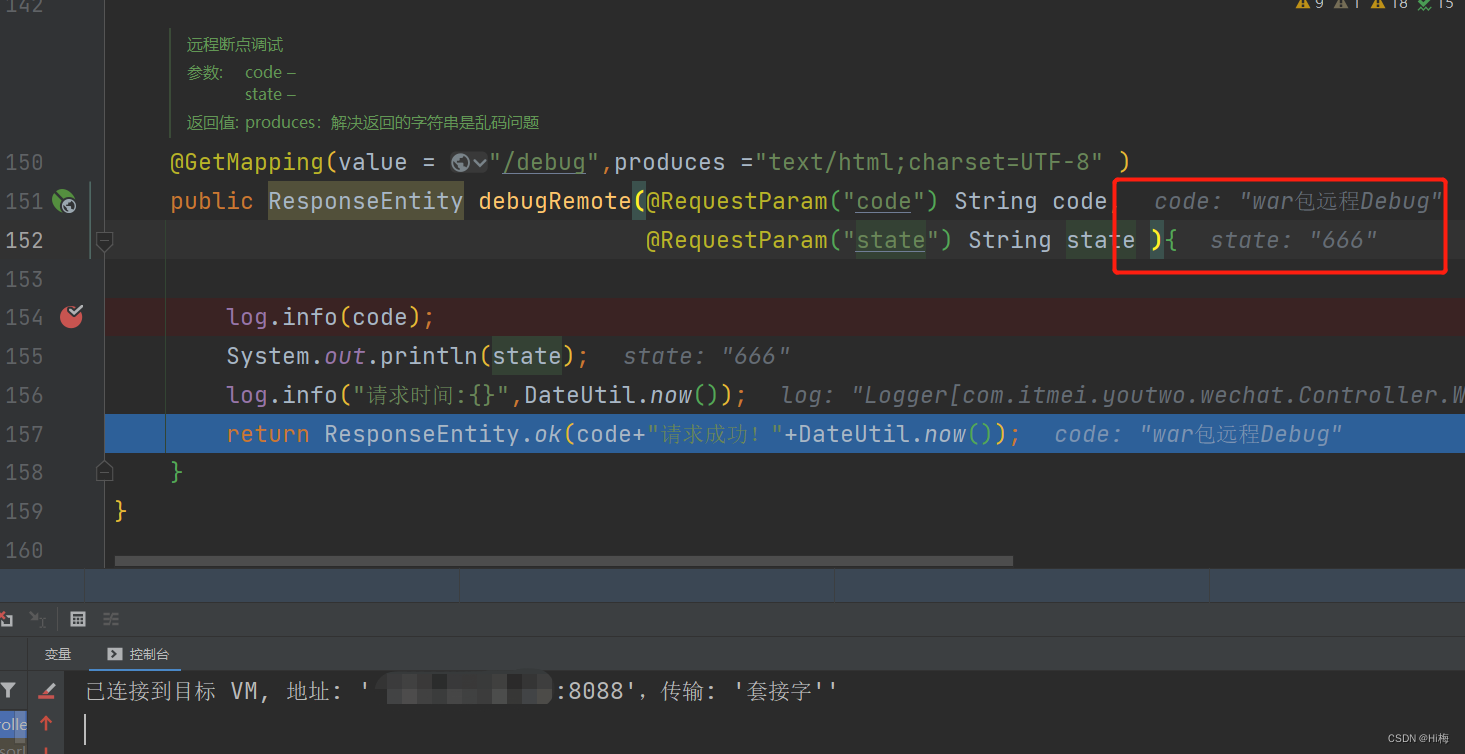
Task: Click the log.info(code) statement on line 154
Action: pyautogui.click(x=330, y=317)
